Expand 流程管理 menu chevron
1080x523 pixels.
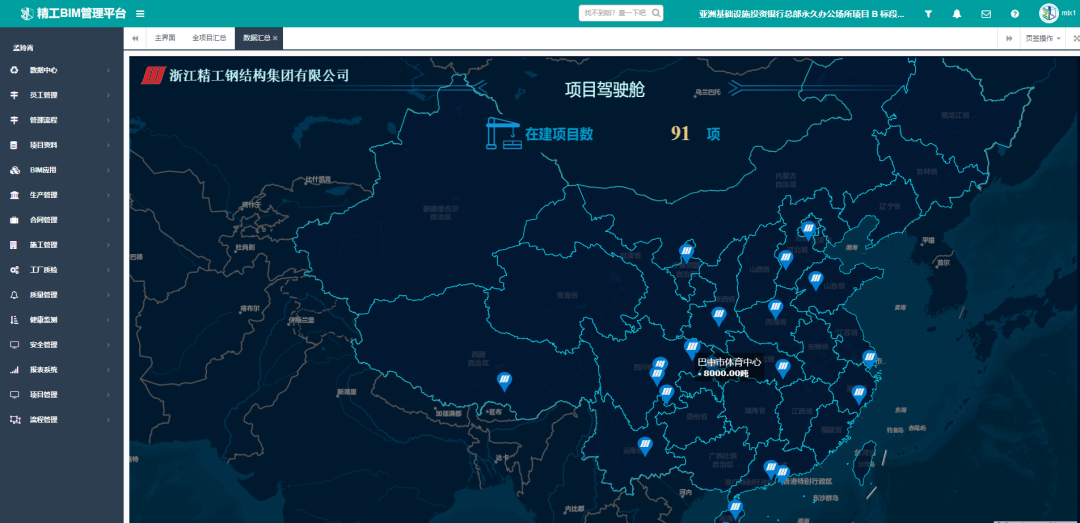click(108, 420)
